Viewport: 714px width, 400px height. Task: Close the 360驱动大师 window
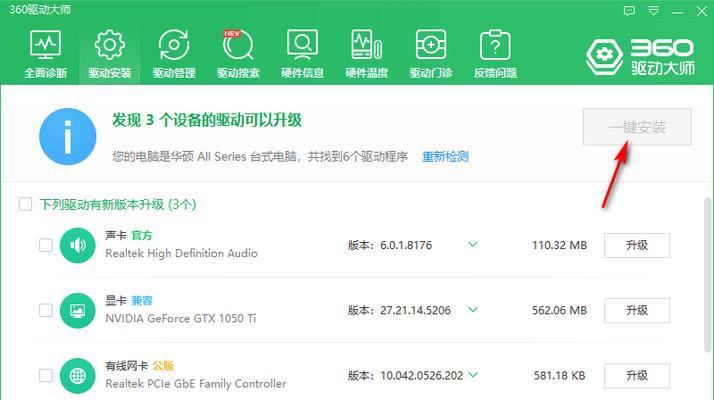702,11
